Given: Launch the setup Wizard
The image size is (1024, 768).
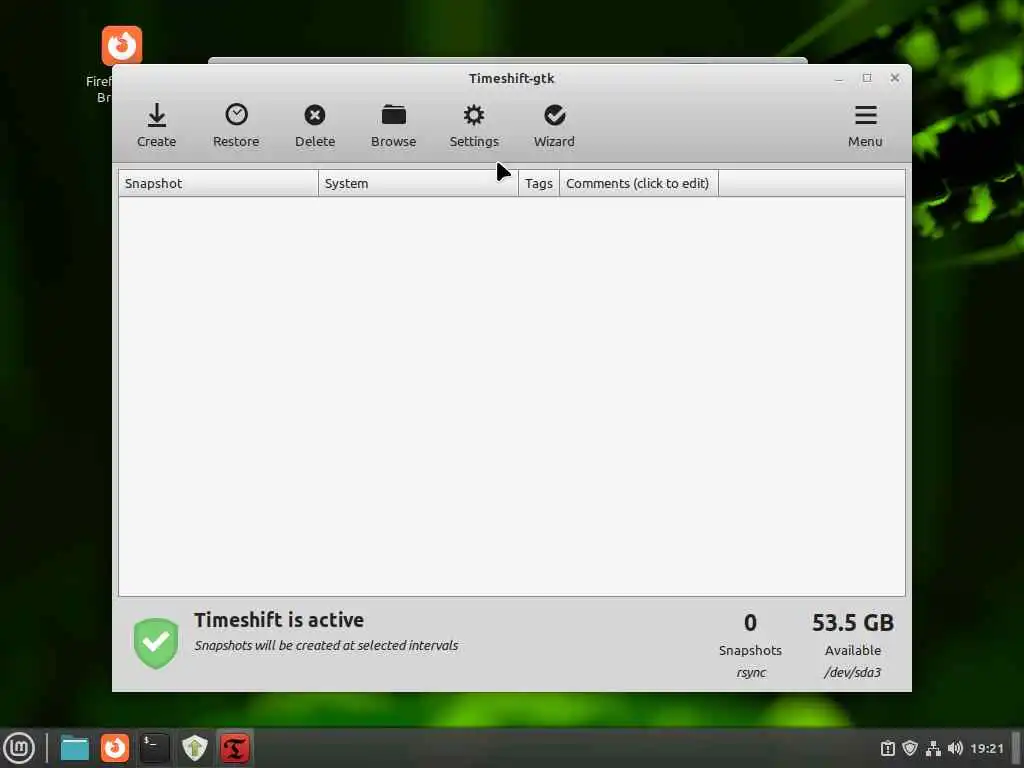Looking at the screenshot, I should pos(554,125).
